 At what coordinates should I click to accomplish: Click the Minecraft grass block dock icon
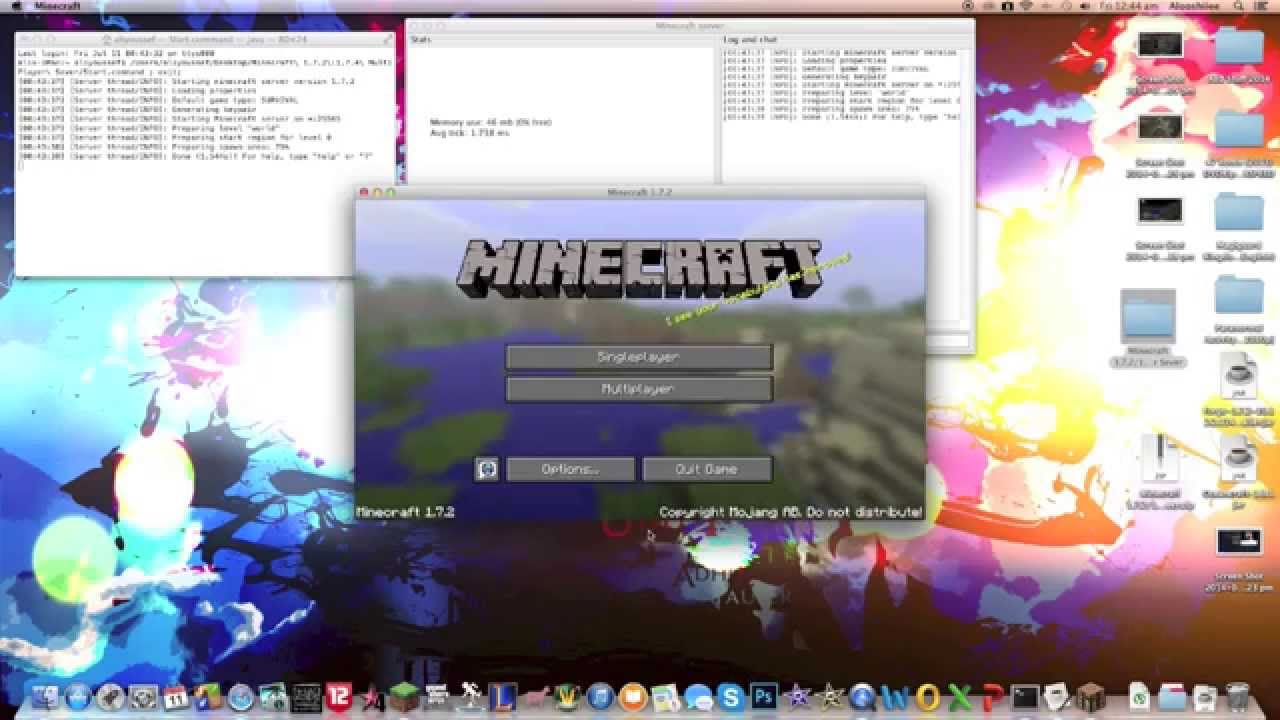404,697
